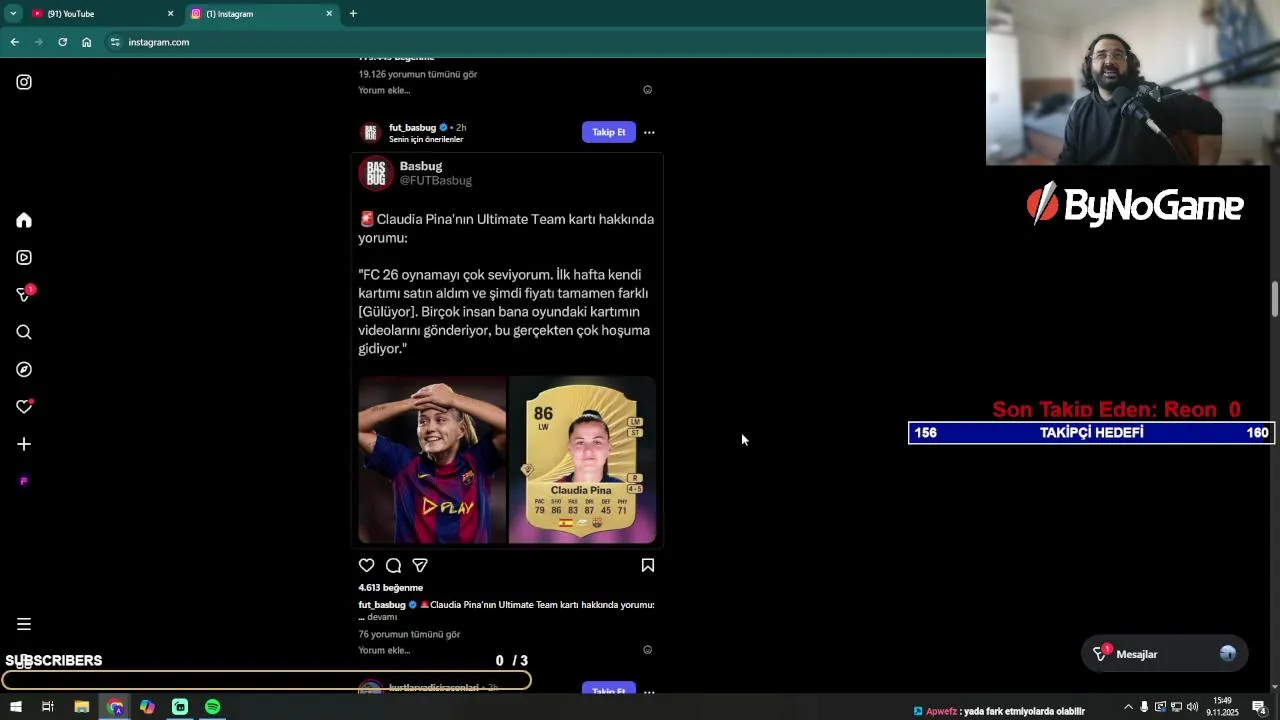
Task: Show hidden system tray icons
Action: (1129, 707)
